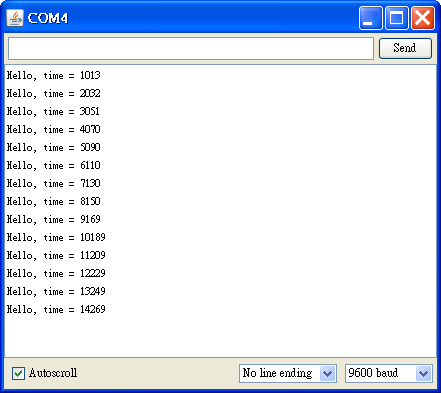Select line 'Hello, time = 2032'
The width and height of the screenshot is (441, 393).
point(54,93)
